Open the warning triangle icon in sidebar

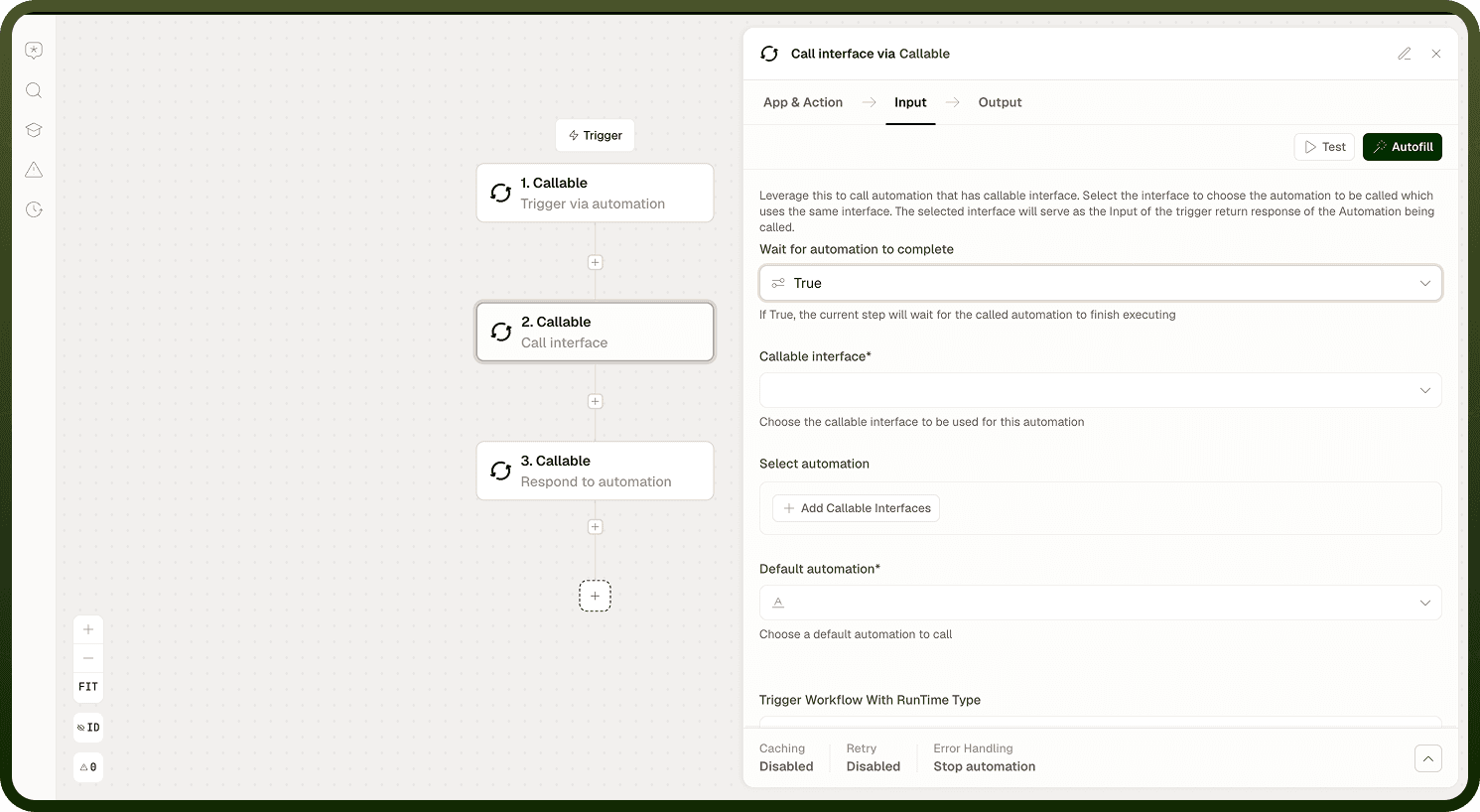(x=34, y=170)
